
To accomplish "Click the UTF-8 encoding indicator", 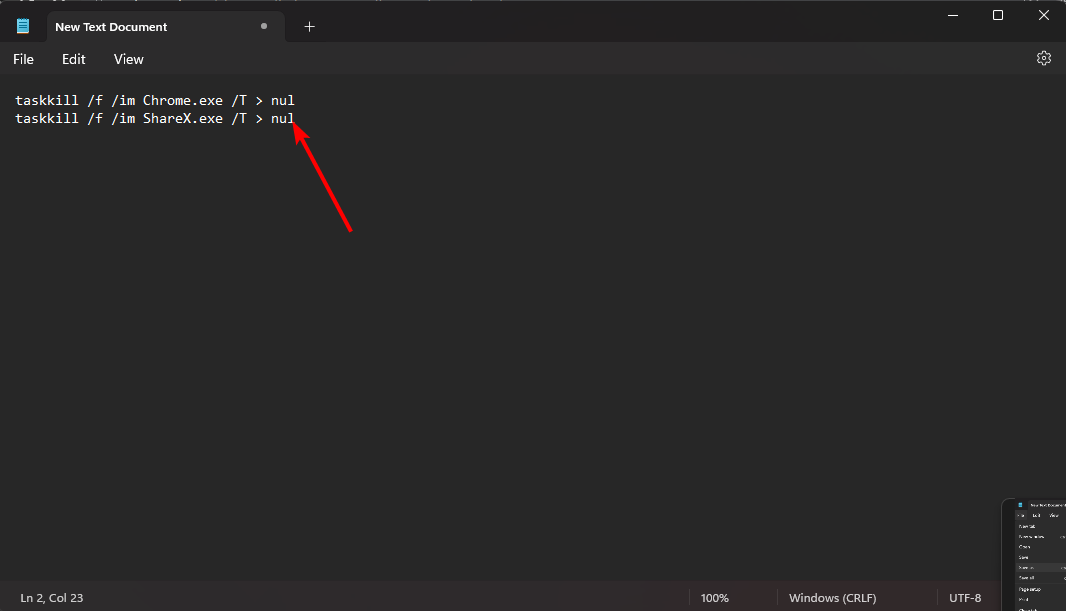I will pyautogui.click(x=965, y=598).
